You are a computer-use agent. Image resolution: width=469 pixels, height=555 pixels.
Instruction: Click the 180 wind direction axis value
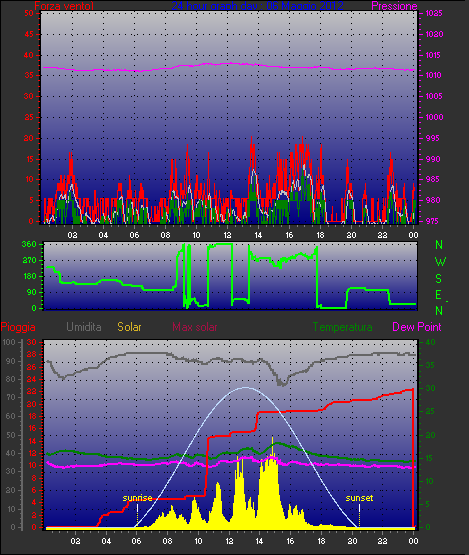(29, 276)
